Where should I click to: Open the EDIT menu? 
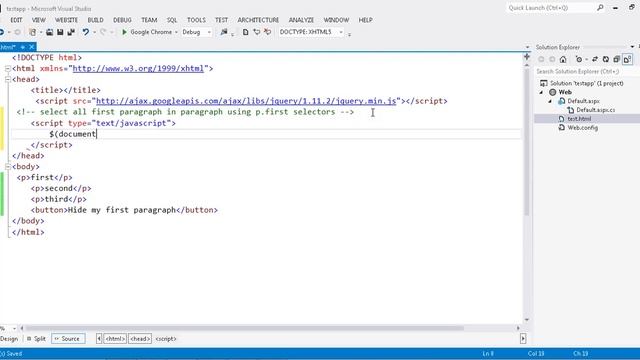point(16,20)
